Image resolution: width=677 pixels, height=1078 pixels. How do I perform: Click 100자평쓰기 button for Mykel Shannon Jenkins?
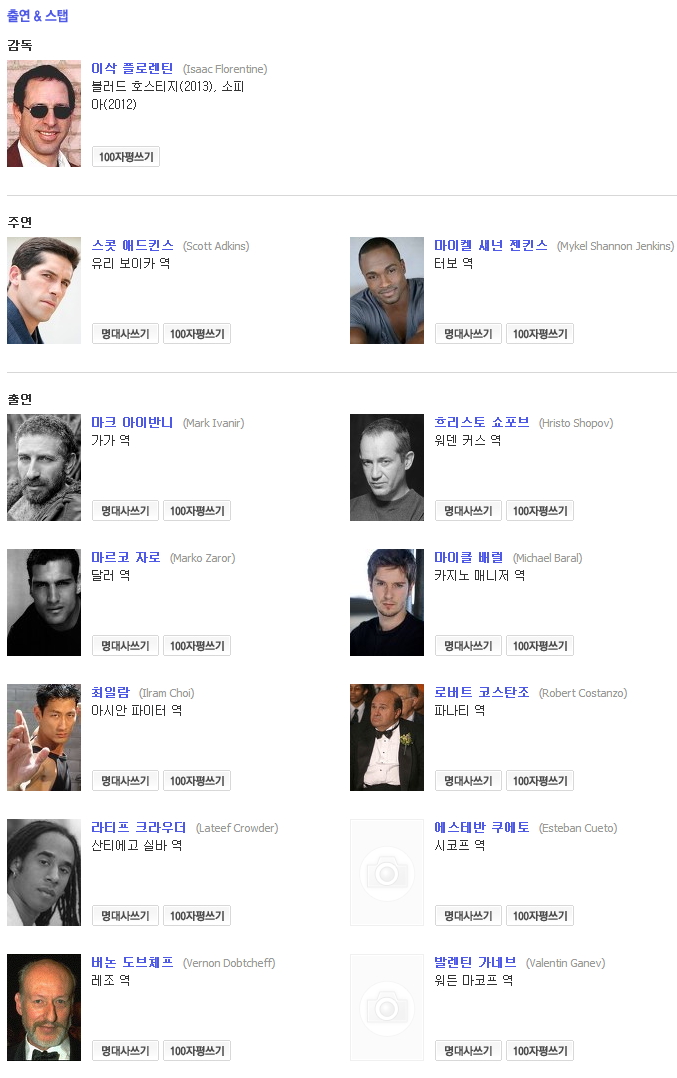click(x=540, y=333)
